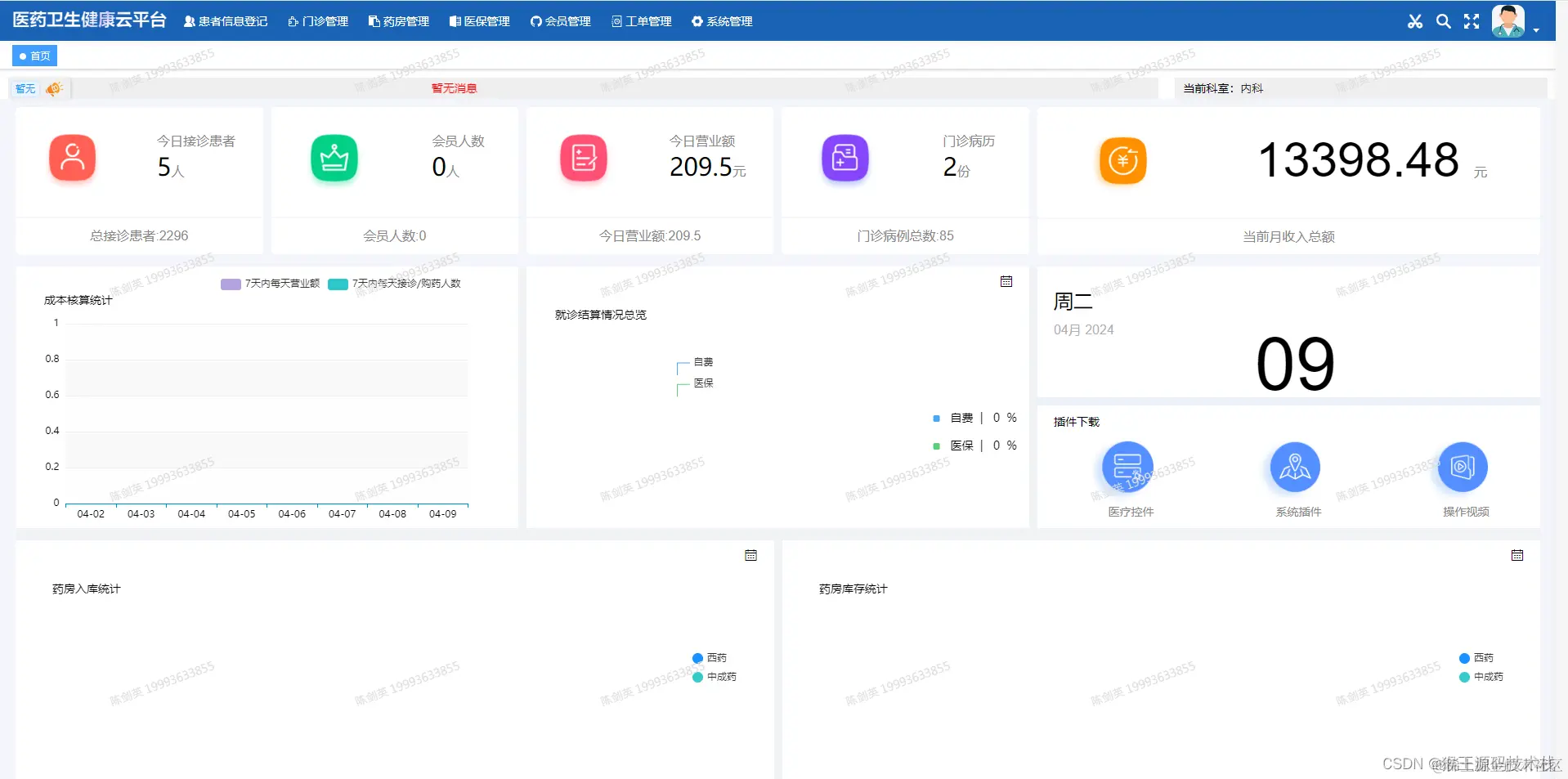
Task: Toggle the 西药 legend in 药房库存统计
Action: [1464, 657]
